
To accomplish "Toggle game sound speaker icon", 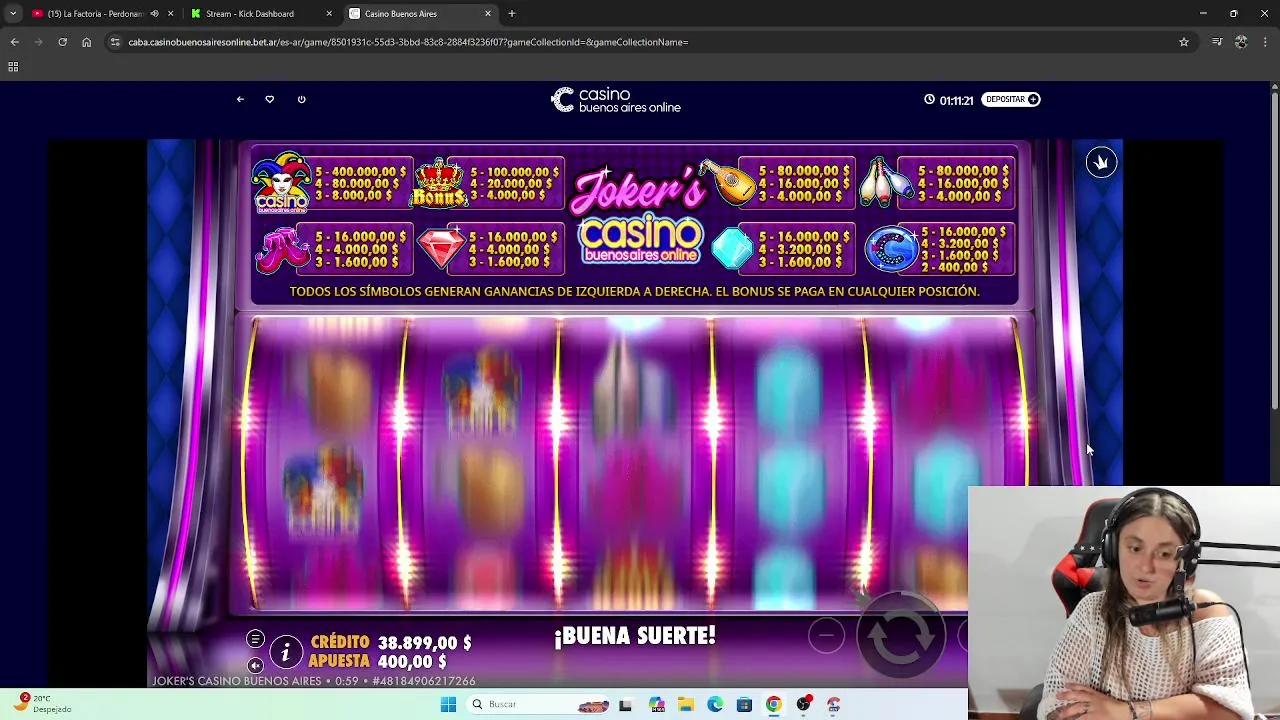I will tap(255, 665).
